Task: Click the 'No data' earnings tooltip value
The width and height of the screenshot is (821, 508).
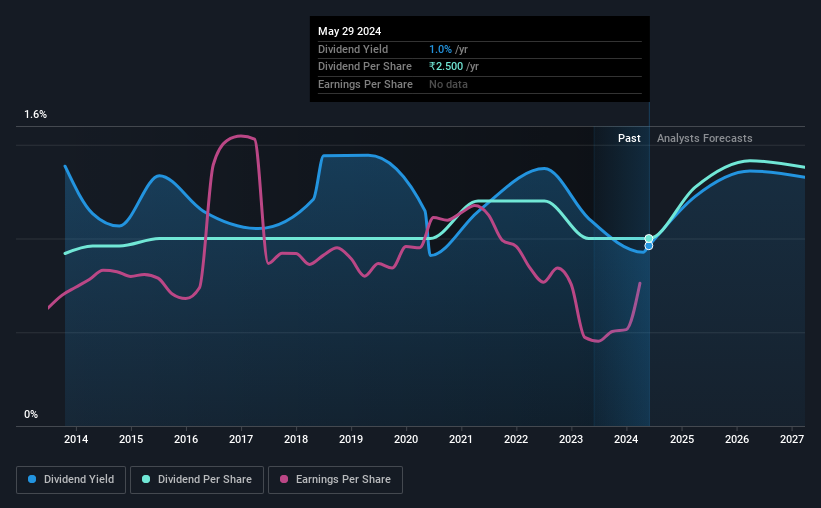Action: click(x=448, y=84)
